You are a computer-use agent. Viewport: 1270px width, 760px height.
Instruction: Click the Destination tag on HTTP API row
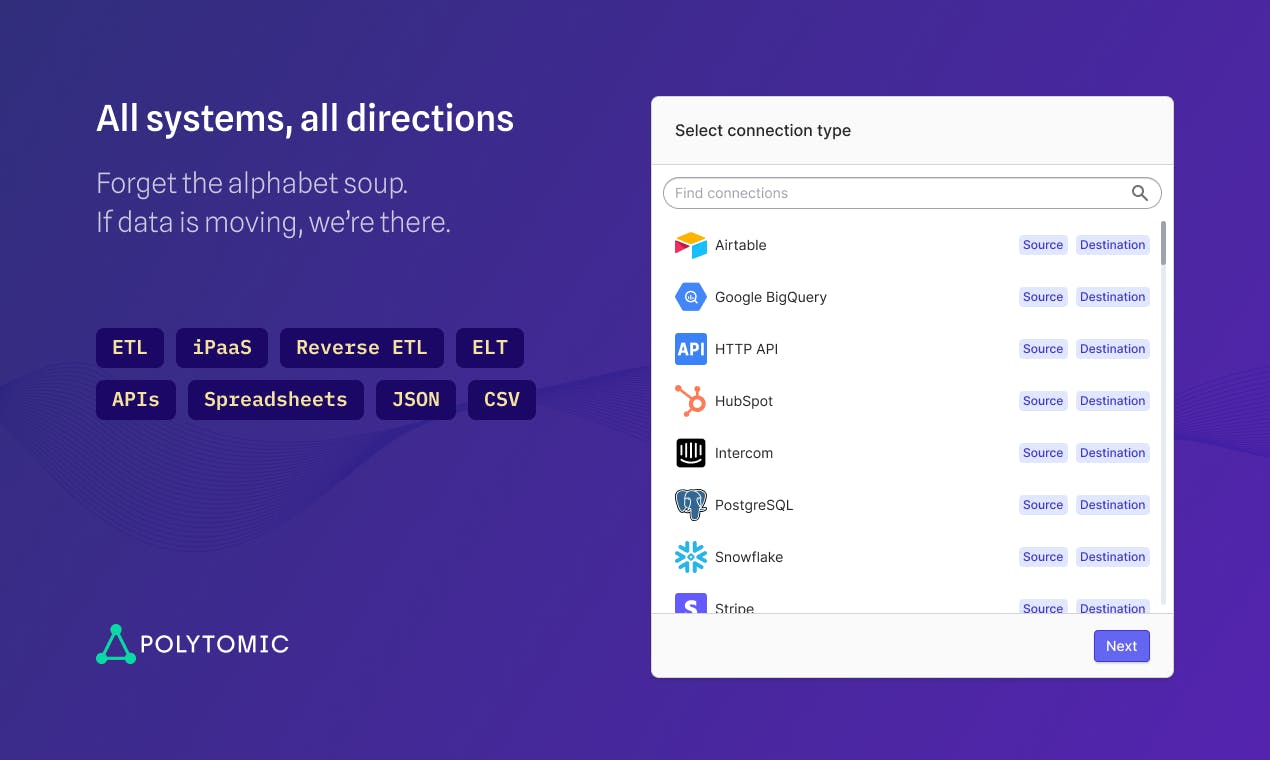[x=1113, y=349]
